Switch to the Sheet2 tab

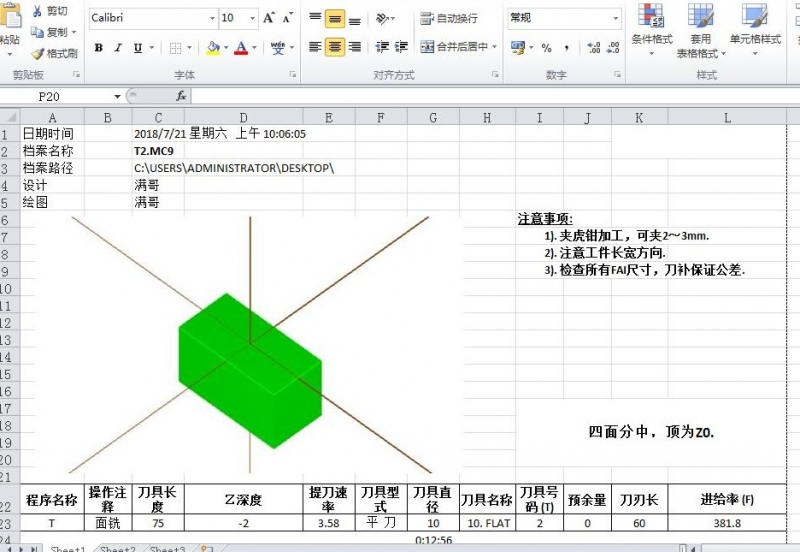pyautogui.click(x=118, y=548)
